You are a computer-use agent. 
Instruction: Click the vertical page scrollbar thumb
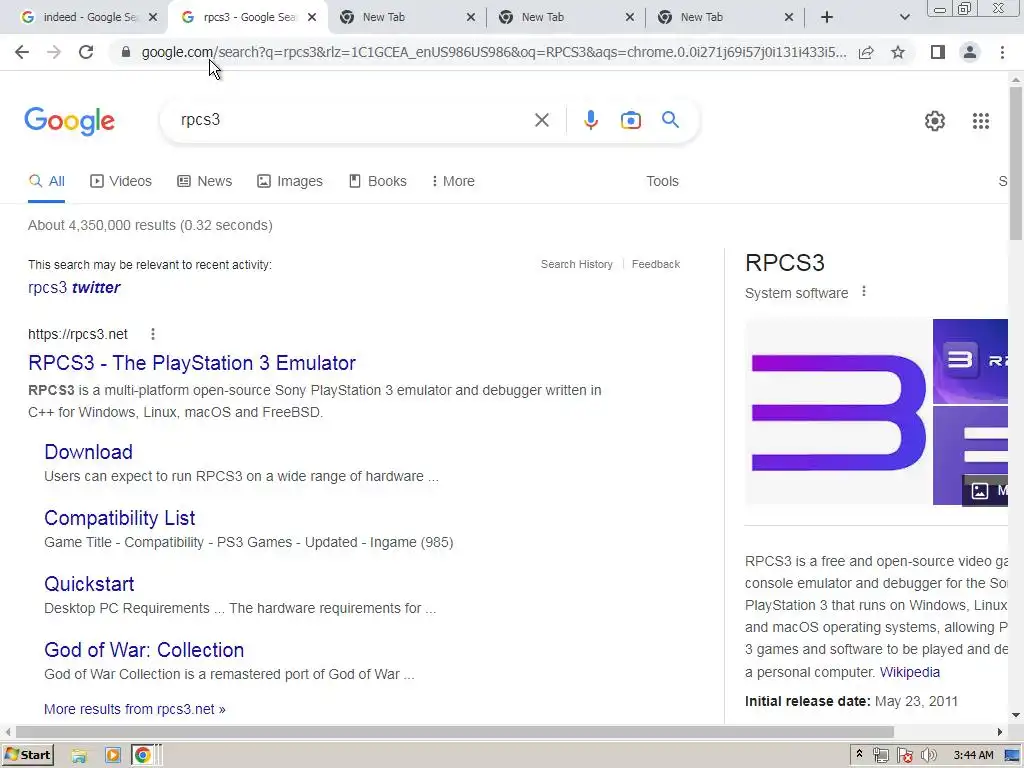pyautogui.click(x=1016, y=163)
